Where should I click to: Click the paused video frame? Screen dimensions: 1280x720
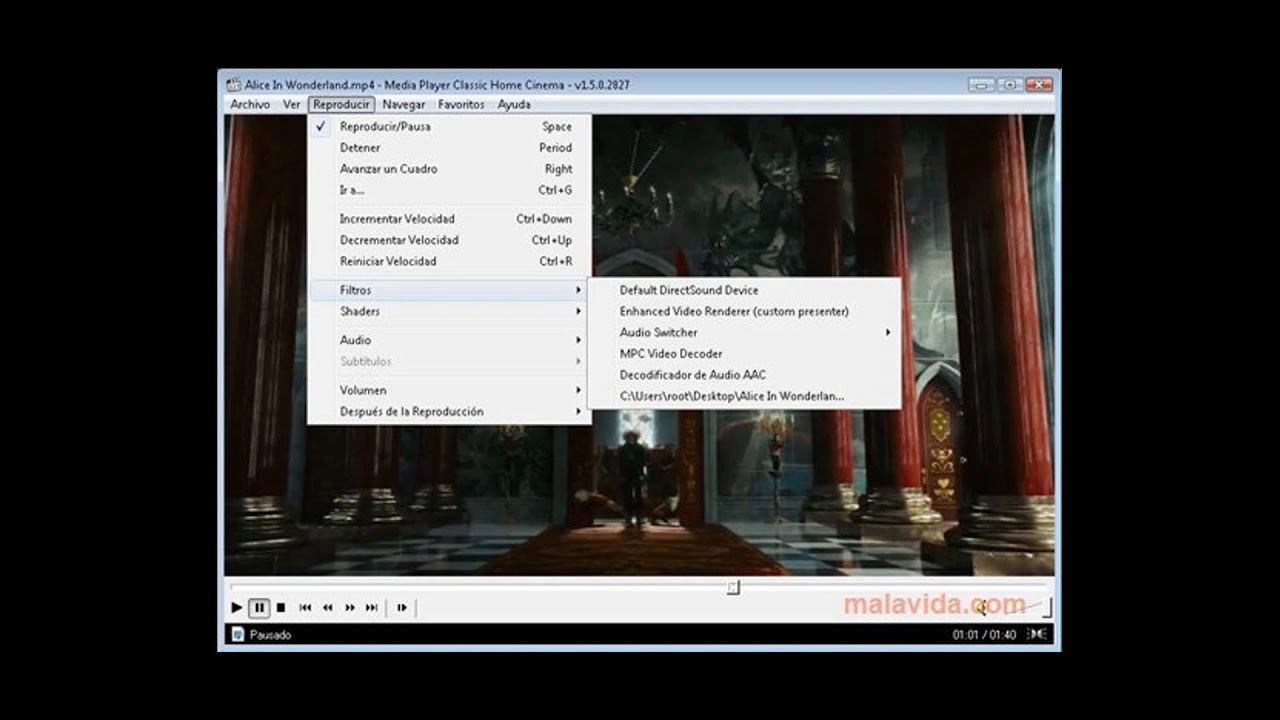click(639, 345)
